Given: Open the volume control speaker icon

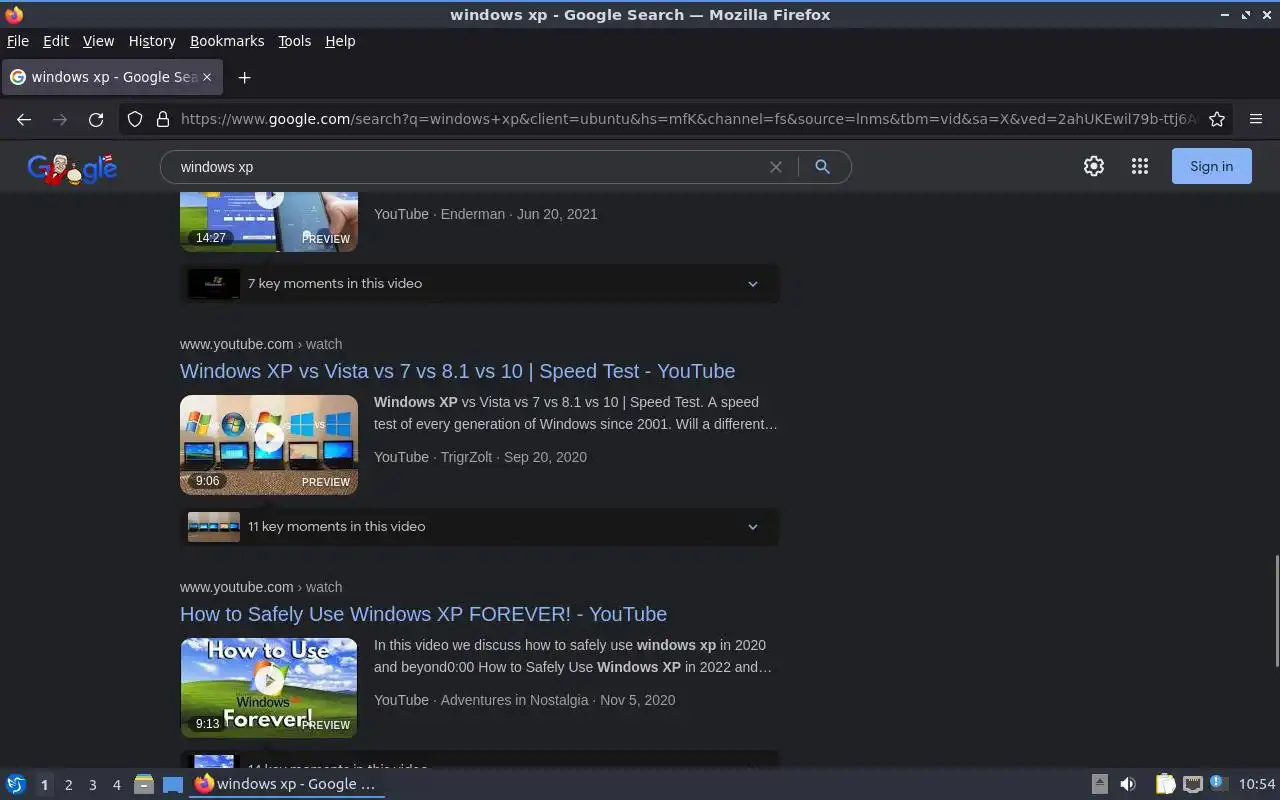Looking at the screenshot, I should (1128, 784).
